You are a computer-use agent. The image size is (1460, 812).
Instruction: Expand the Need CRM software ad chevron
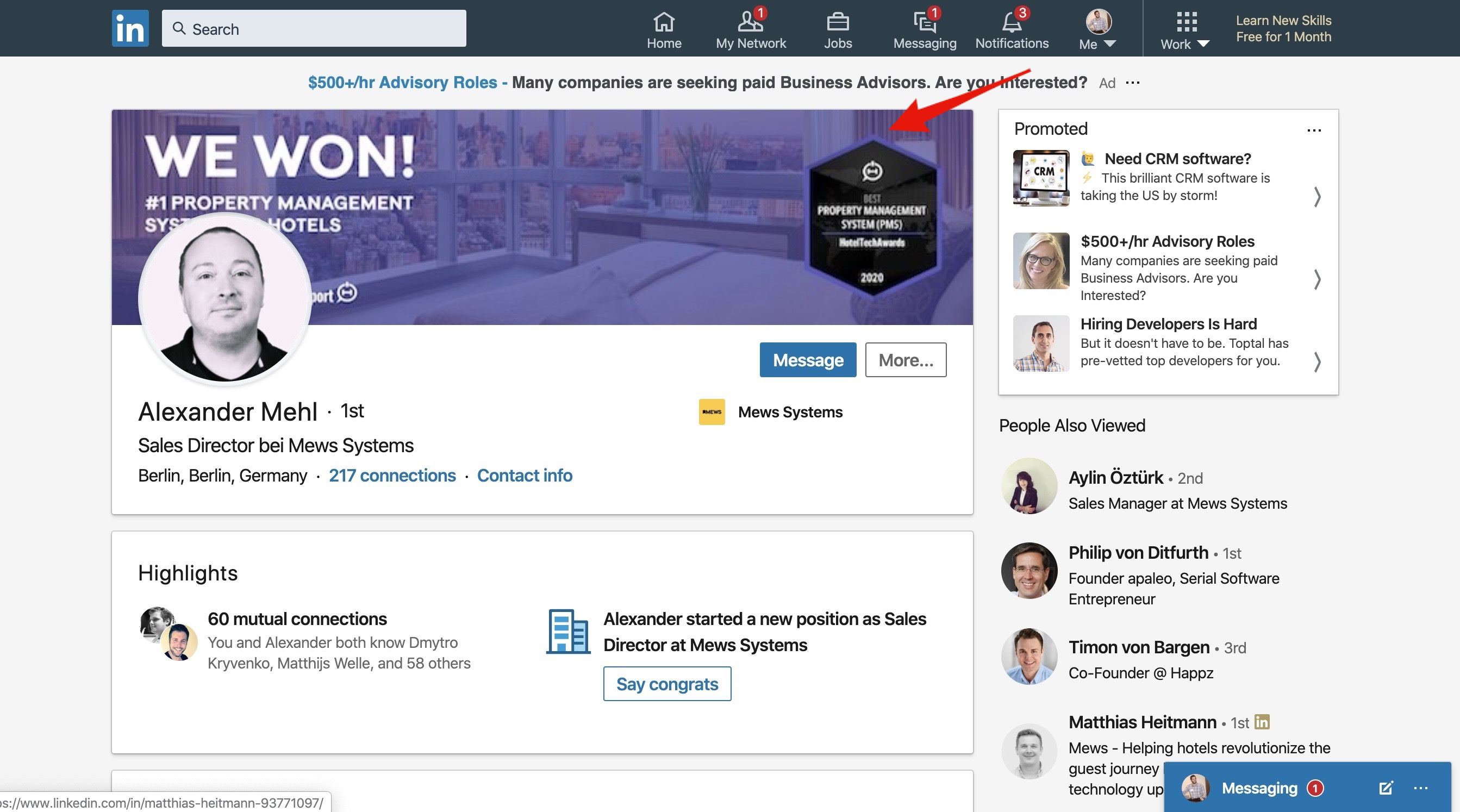[x=1317, y=197]
